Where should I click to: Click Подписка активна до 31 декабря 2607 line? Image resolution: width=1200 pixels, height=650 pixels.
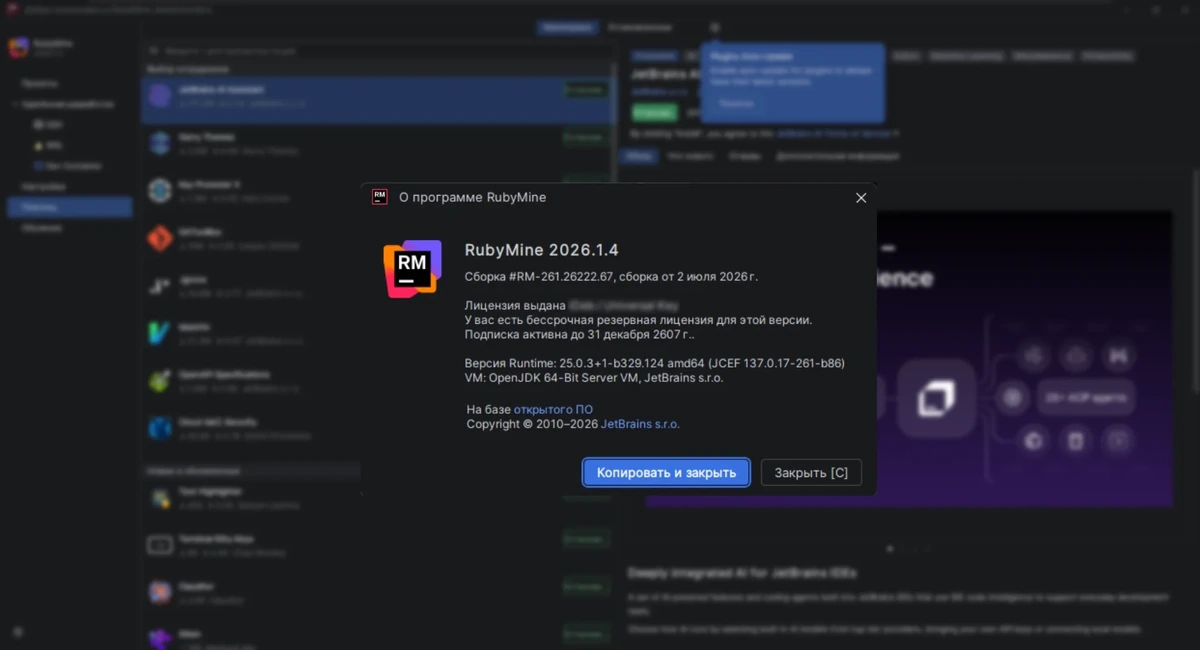(579, 335)
